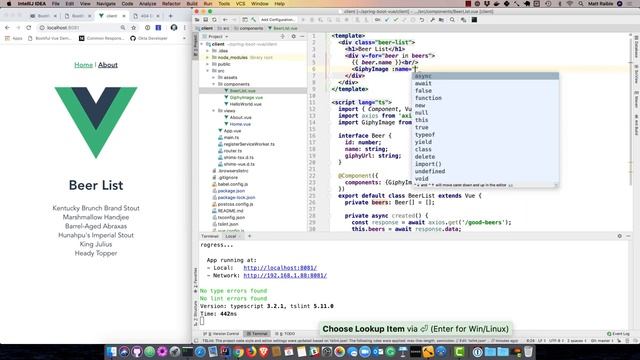Viewport: 640px width, 360px height.
Task: Select App.vue in the project tree
Action: [232, 131]
